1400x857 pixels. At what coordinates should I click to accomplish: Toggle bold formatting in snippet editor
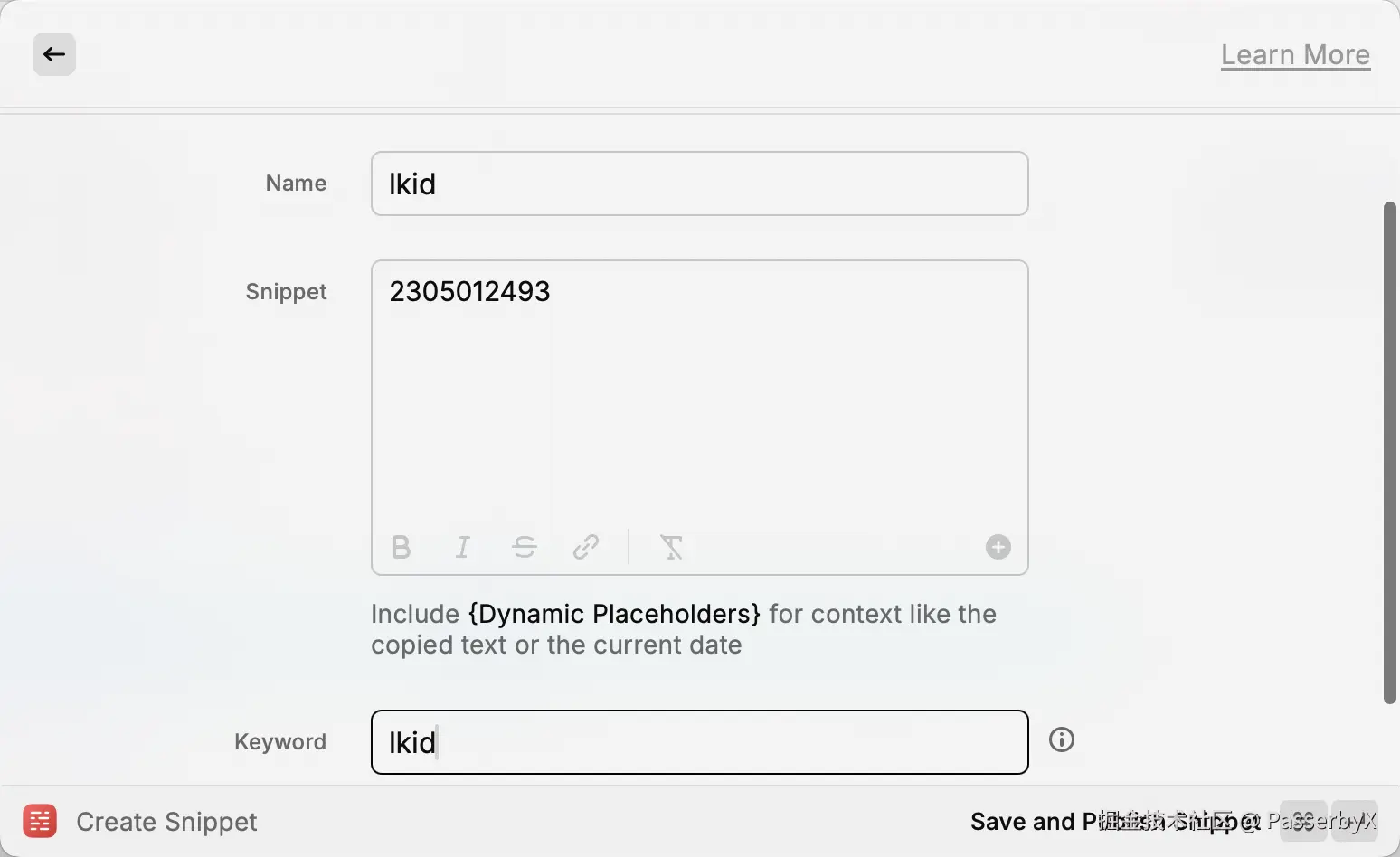click(x=402, y=547)
